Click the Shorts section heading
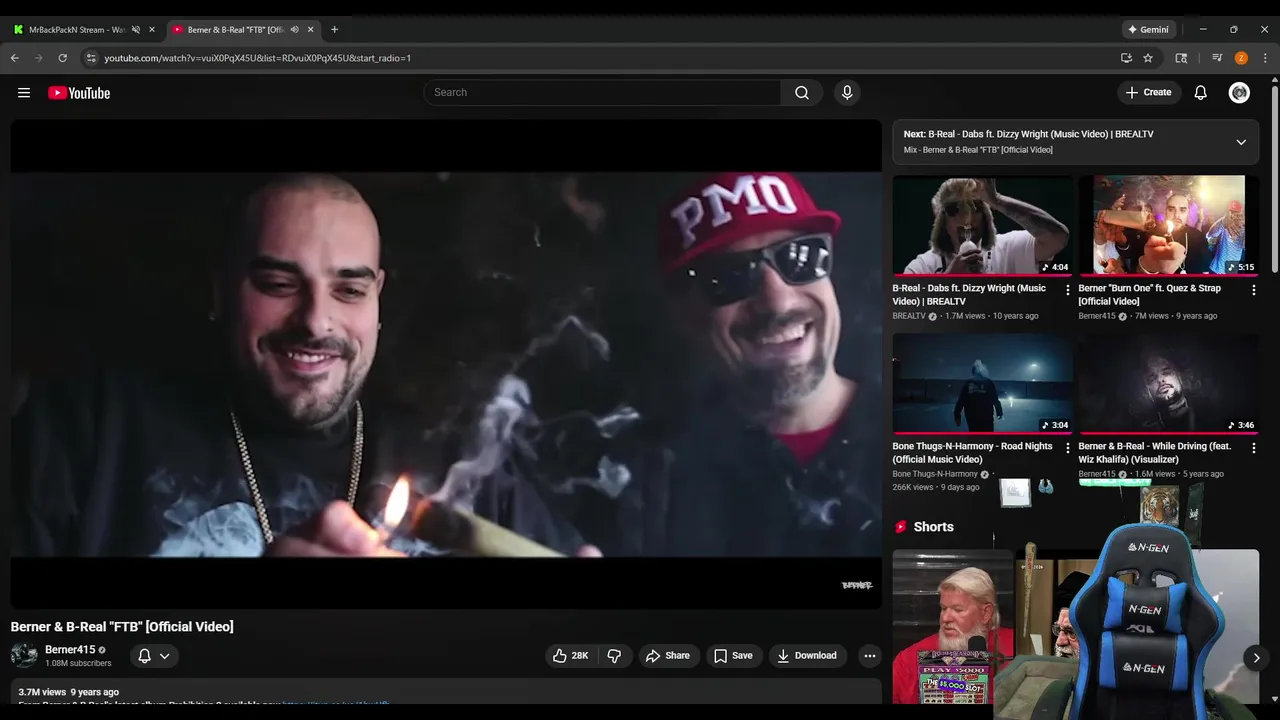This screenshot has height=720, width=1280. (x=934, y=527)
